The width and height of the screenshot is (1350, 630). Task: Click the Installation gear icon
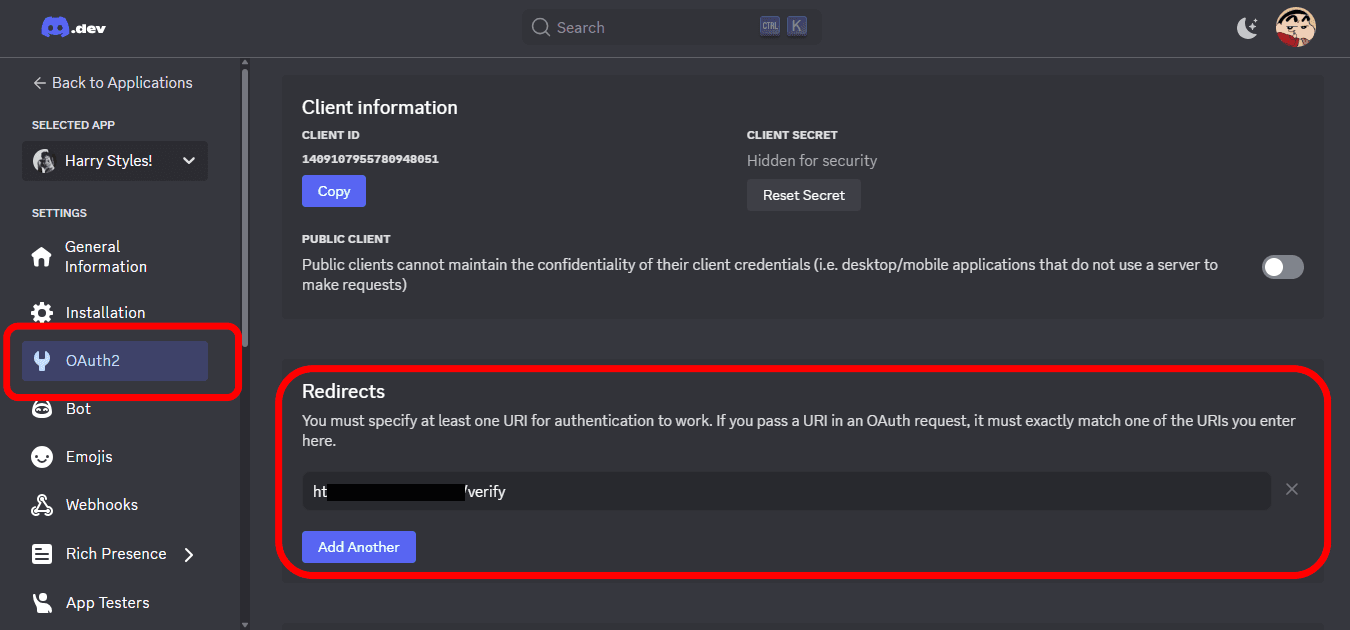42,313
